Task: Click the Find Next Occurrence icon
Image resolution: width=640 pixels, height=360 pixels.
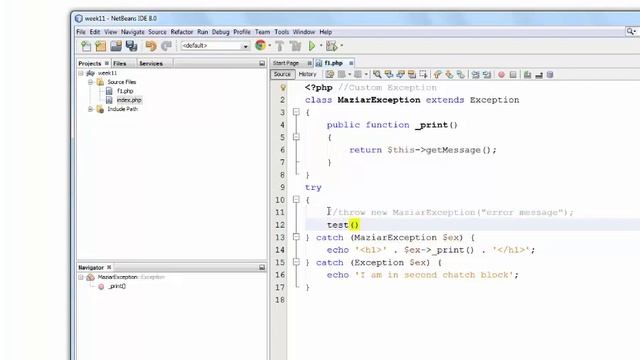Action: click(400, 74)
